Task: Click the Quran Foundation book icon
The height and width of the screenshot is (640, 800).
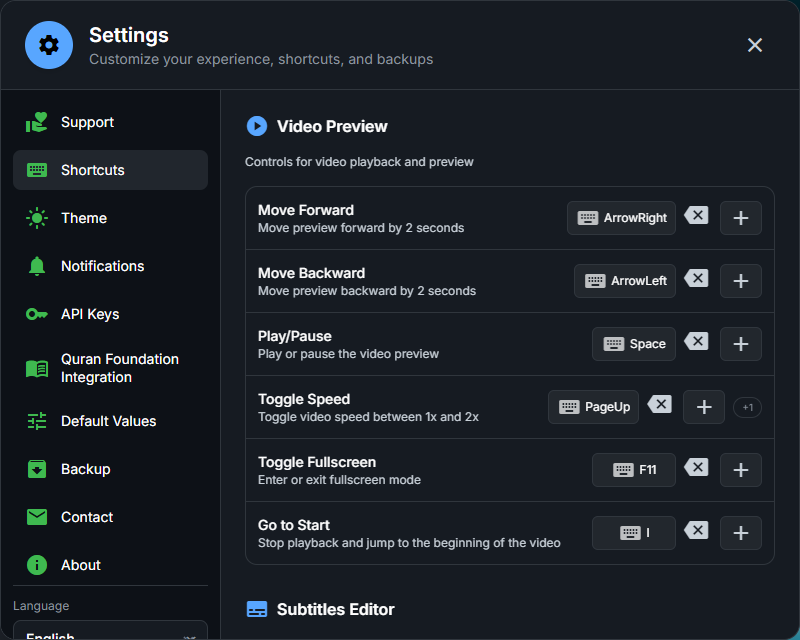Action: pos(37,368)
